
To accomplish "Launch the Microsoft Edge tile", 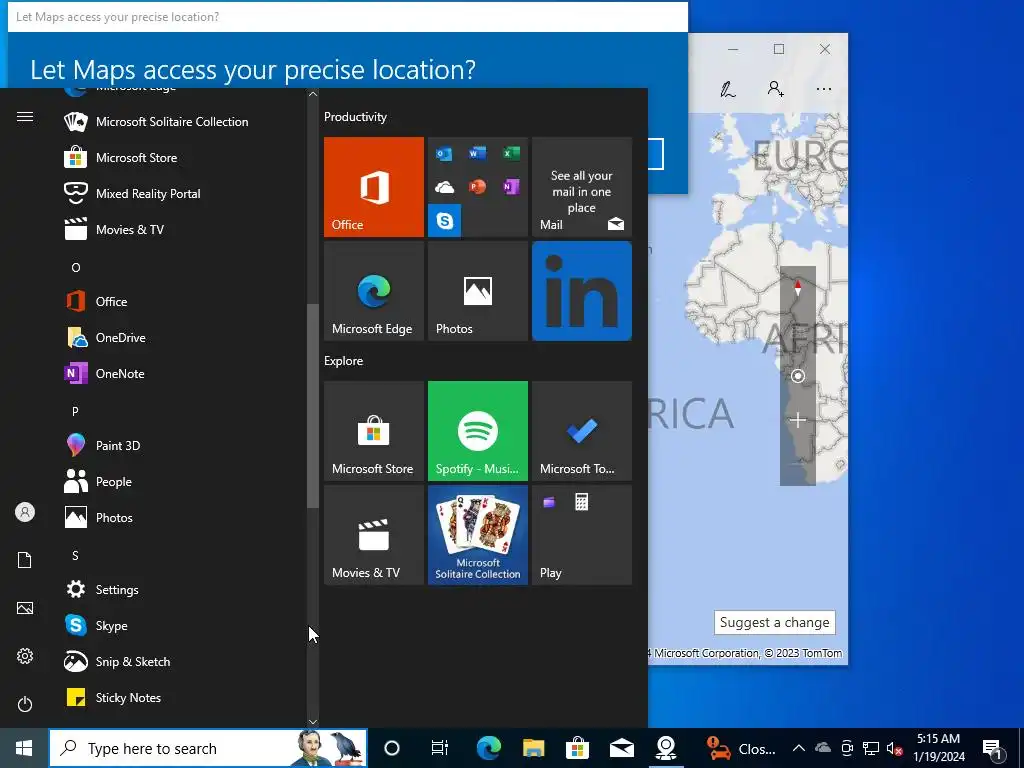I will pos(374,291).
